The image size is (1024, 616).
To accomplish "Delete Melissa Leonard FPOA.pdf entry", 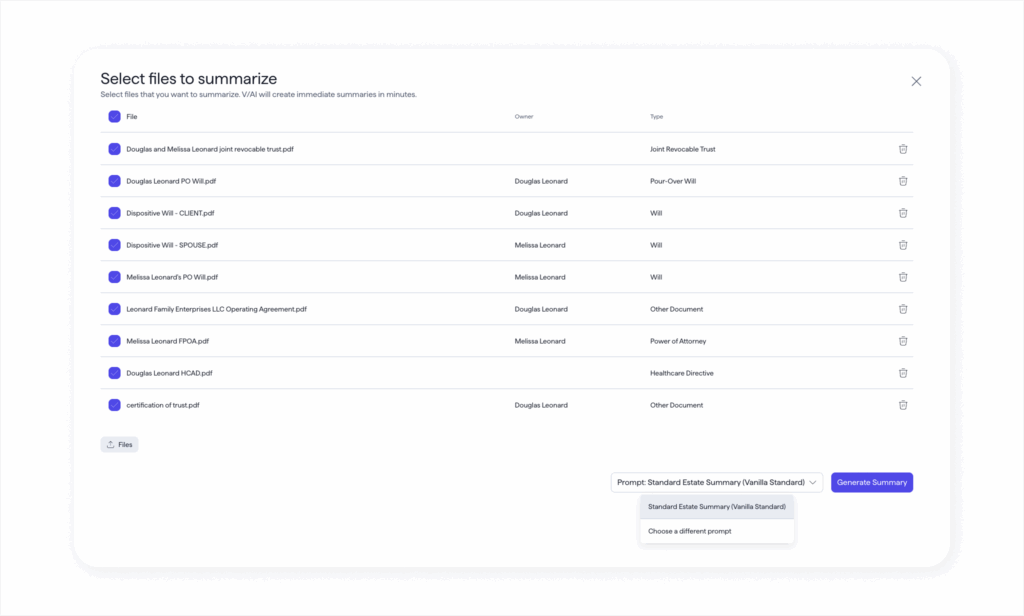I will click(903, 341).
